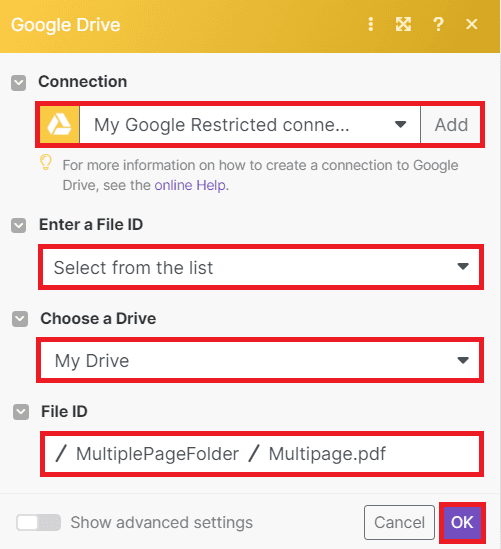Image resolution: width=501 pixels, height=549 pixels.
Task: Click the Google Drive dialog title
Action: click(x=65, y=25)
